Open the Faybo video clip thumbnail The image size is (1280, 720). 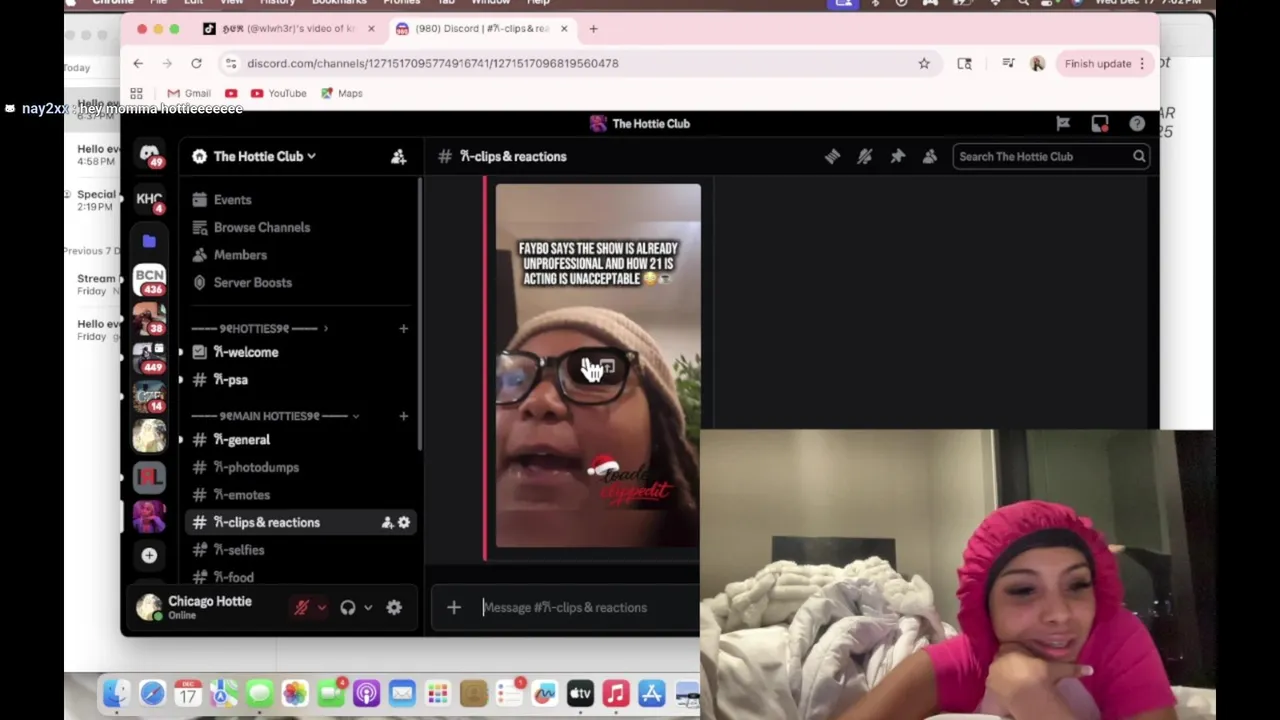[x=598, y=366]
